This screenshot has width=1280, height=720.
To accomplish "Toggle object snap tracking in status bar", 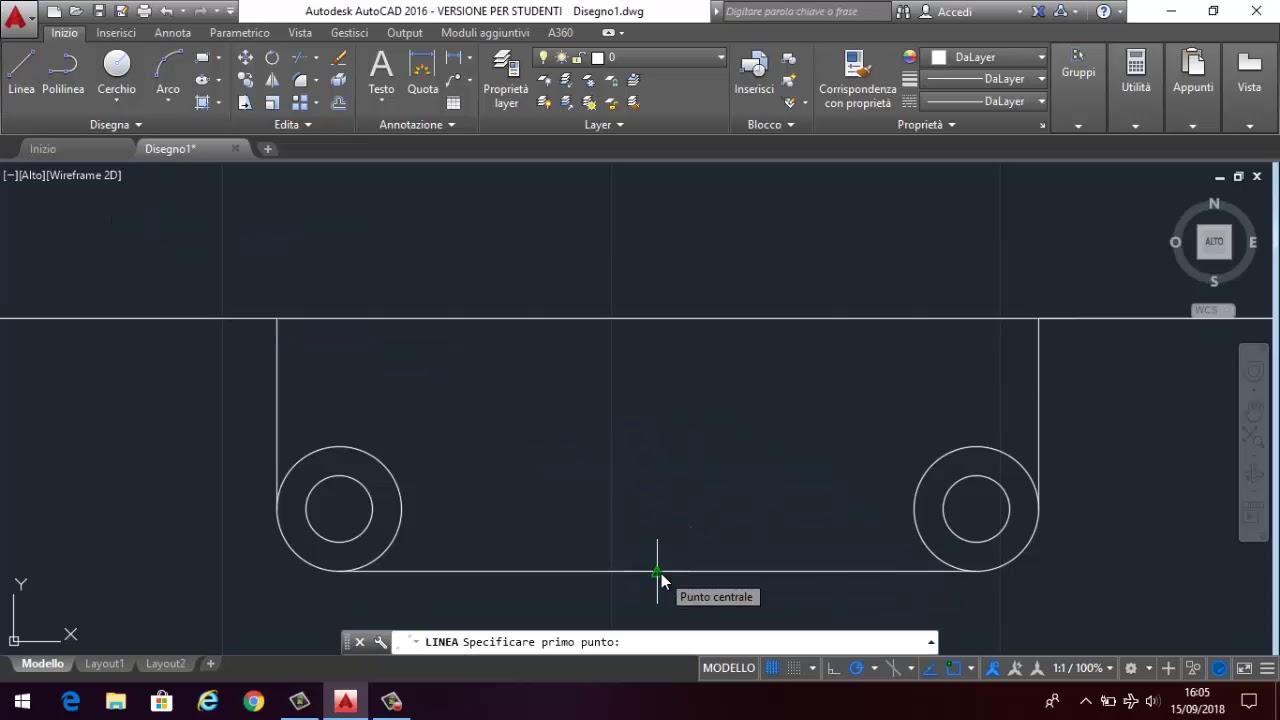I will point(931,668).
